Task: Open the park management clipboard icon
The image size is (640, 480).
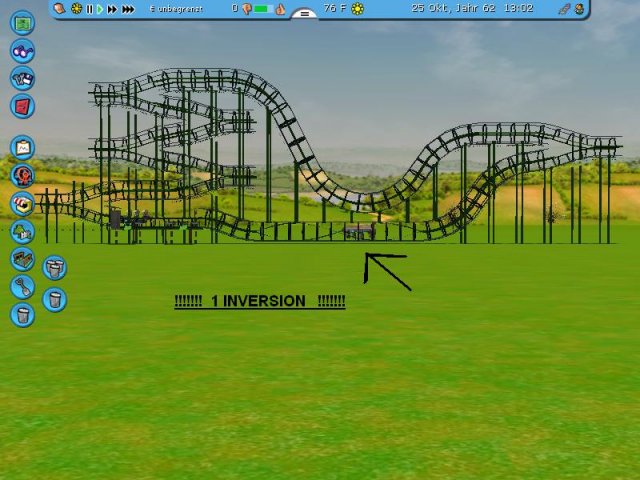Action: [22, 147]
